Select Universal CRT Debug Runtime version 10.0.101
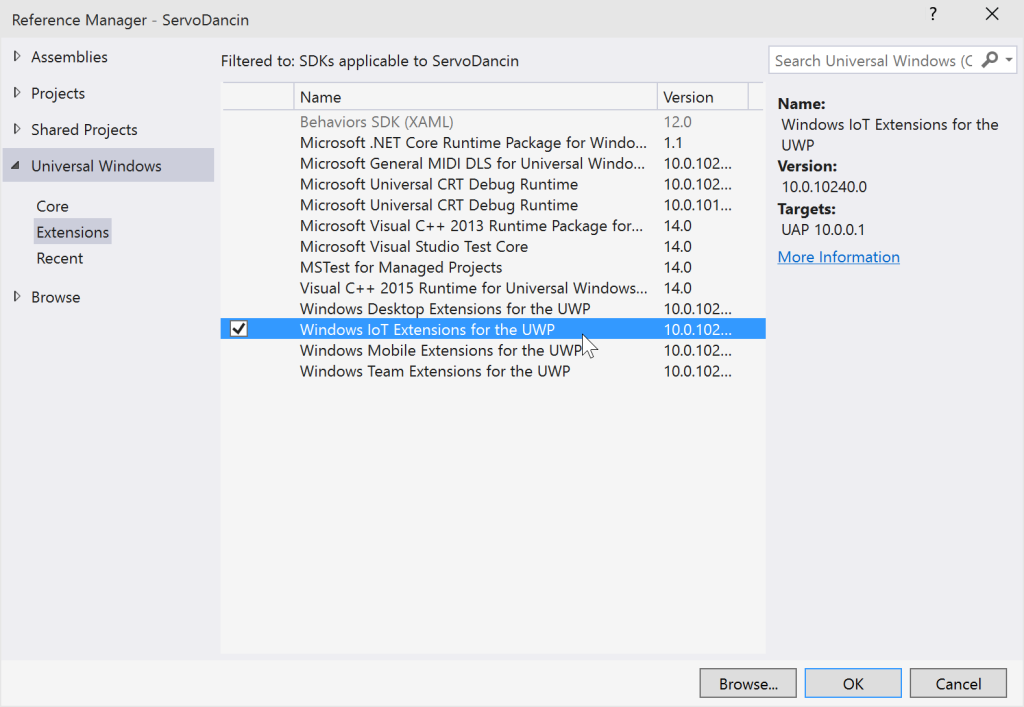This screenshot has height=707, width=1024. 493,205
